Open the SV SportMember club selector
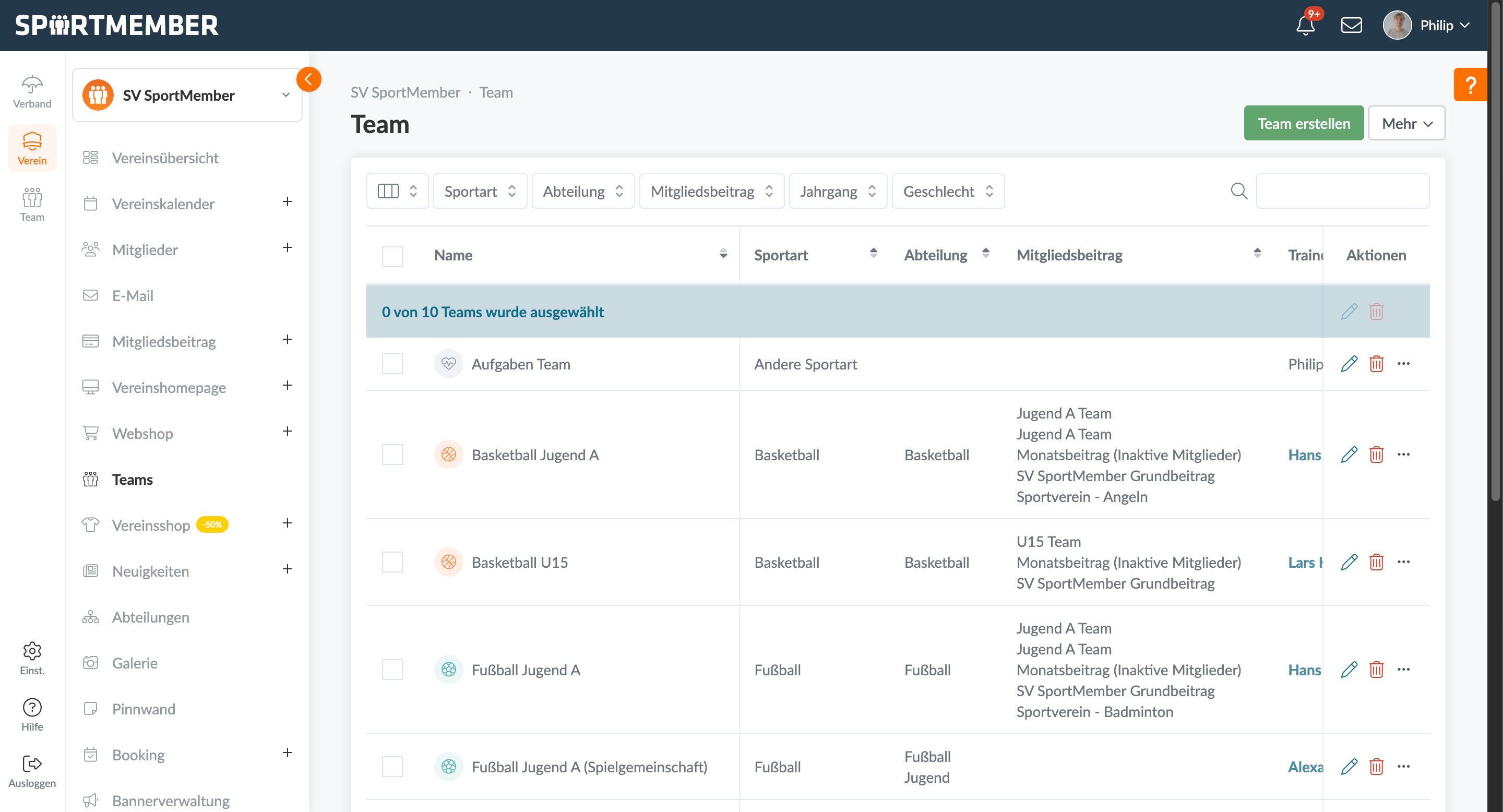The image size is (1503, 812). [x=187, y=95]
